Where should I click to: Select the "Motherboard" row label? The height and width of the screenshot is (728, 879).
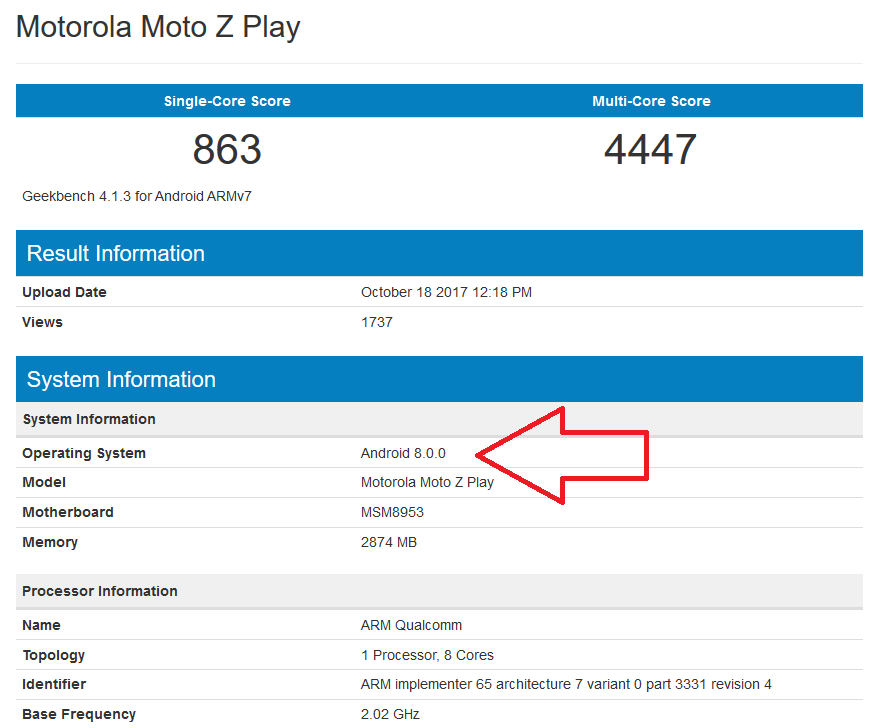68,512
